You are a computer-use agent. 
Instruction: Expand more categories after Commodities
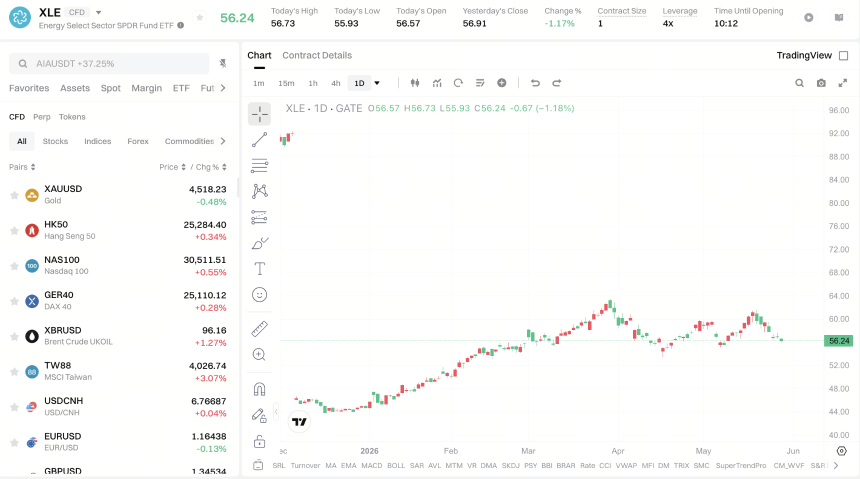click(x=223, y=141)
